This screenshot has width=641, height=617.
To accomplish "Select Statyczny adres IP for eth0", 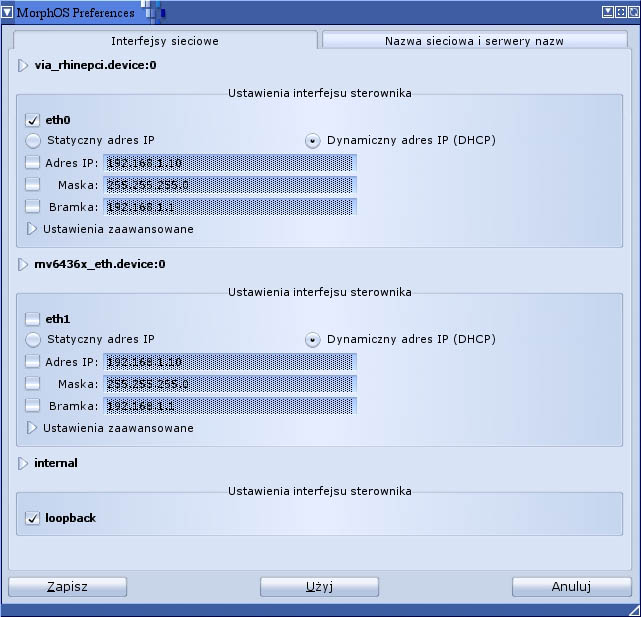I will [33, 141].
